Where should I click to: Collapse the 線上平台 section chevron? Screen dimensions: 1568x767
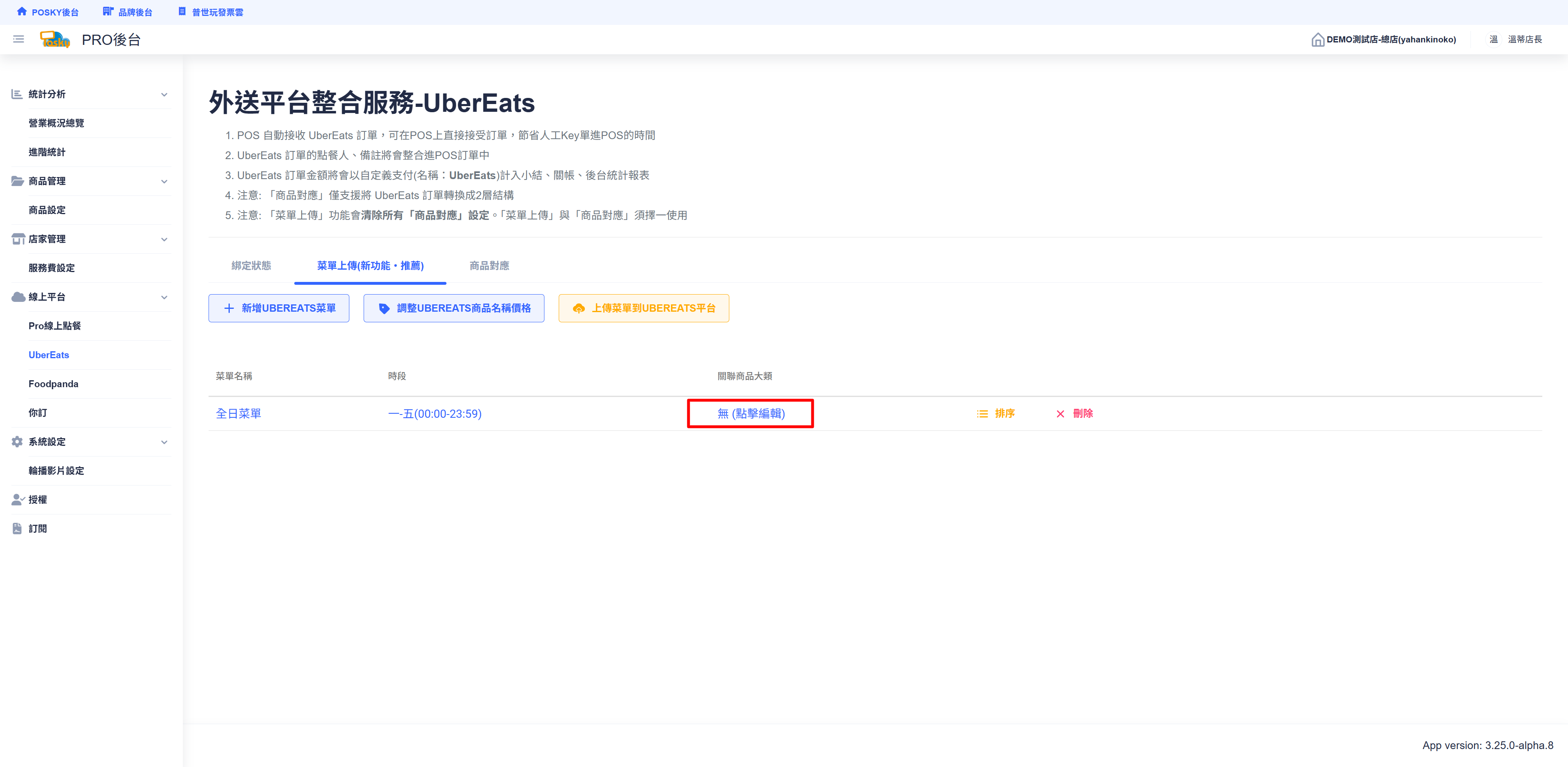click(x=164, y=297)
